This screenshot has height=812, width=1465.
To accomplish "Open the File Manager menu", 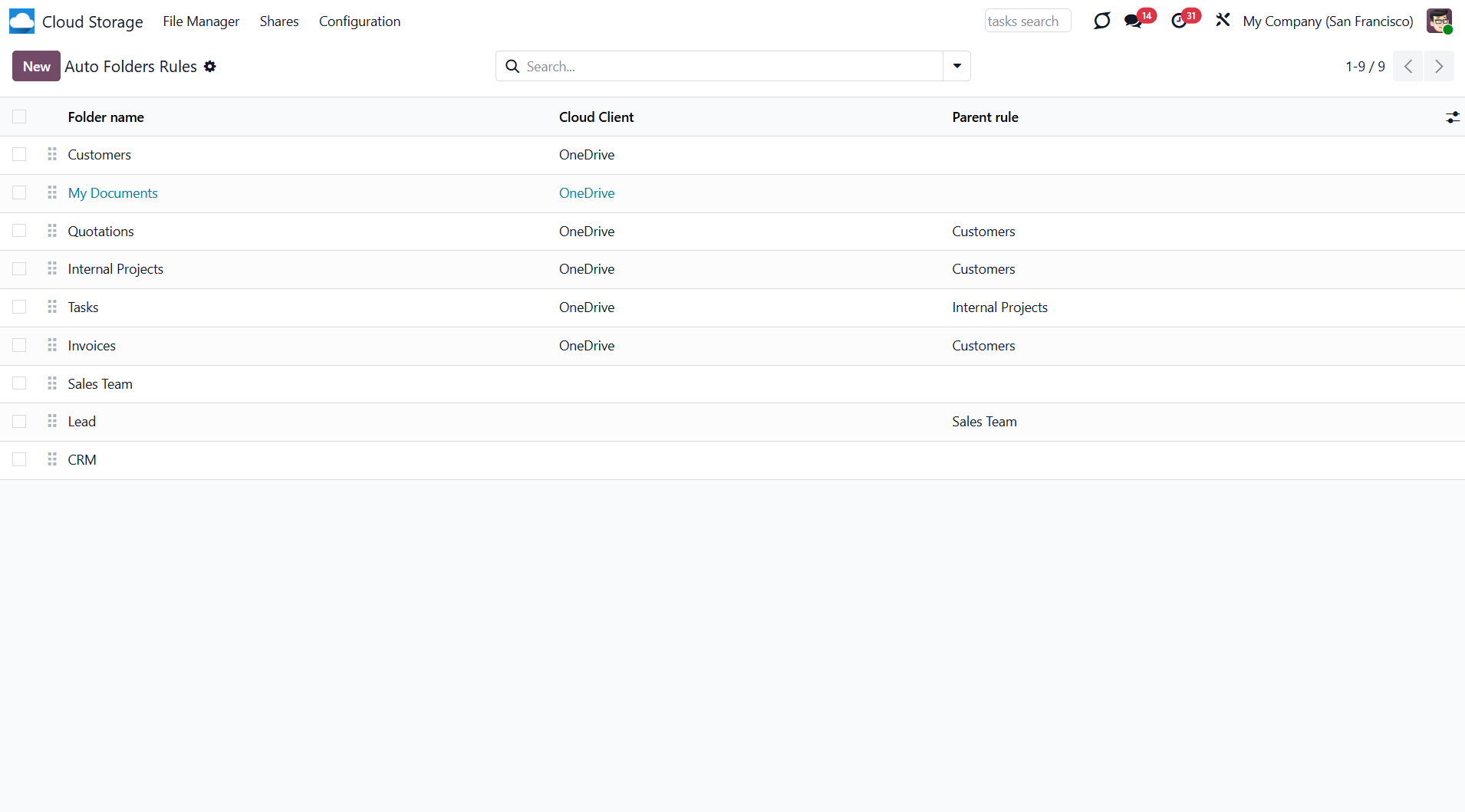I will [201, 21].
